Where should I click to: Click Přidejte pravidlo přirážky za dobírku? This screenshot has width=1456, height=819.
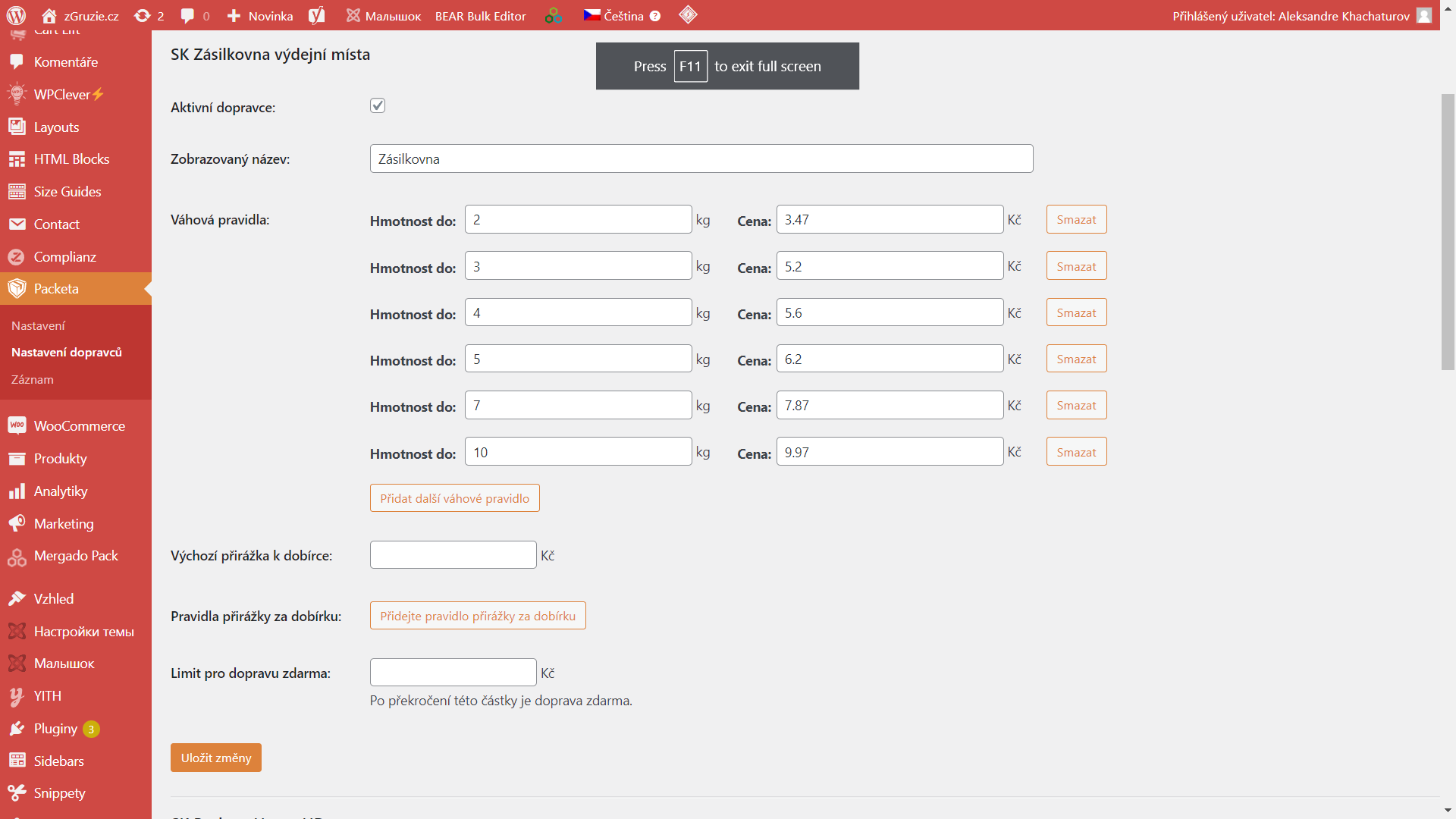tap(478, 616)
